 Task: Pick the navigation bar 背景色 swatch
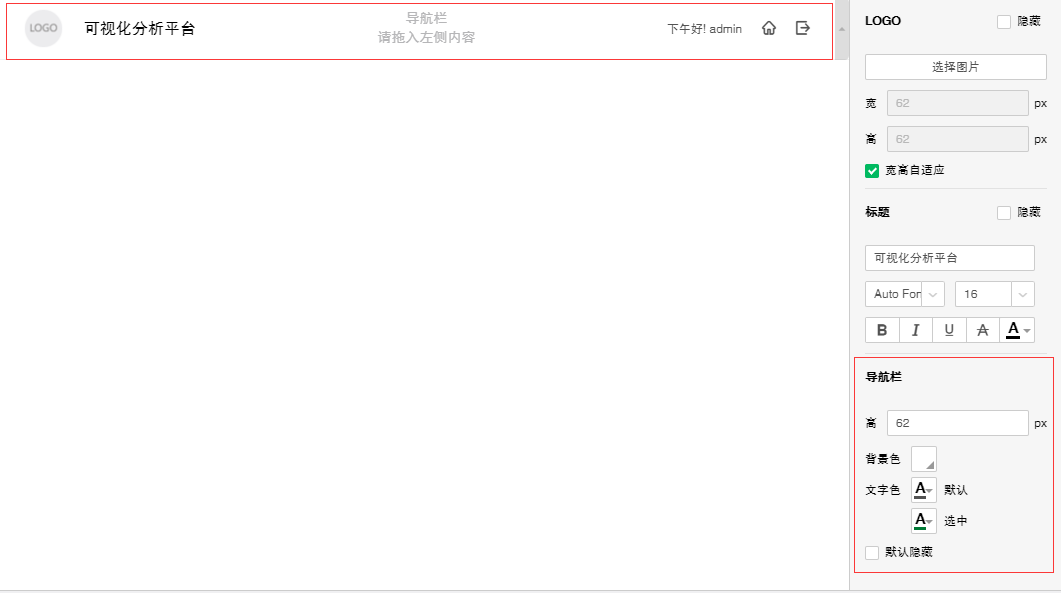(924, 459)
